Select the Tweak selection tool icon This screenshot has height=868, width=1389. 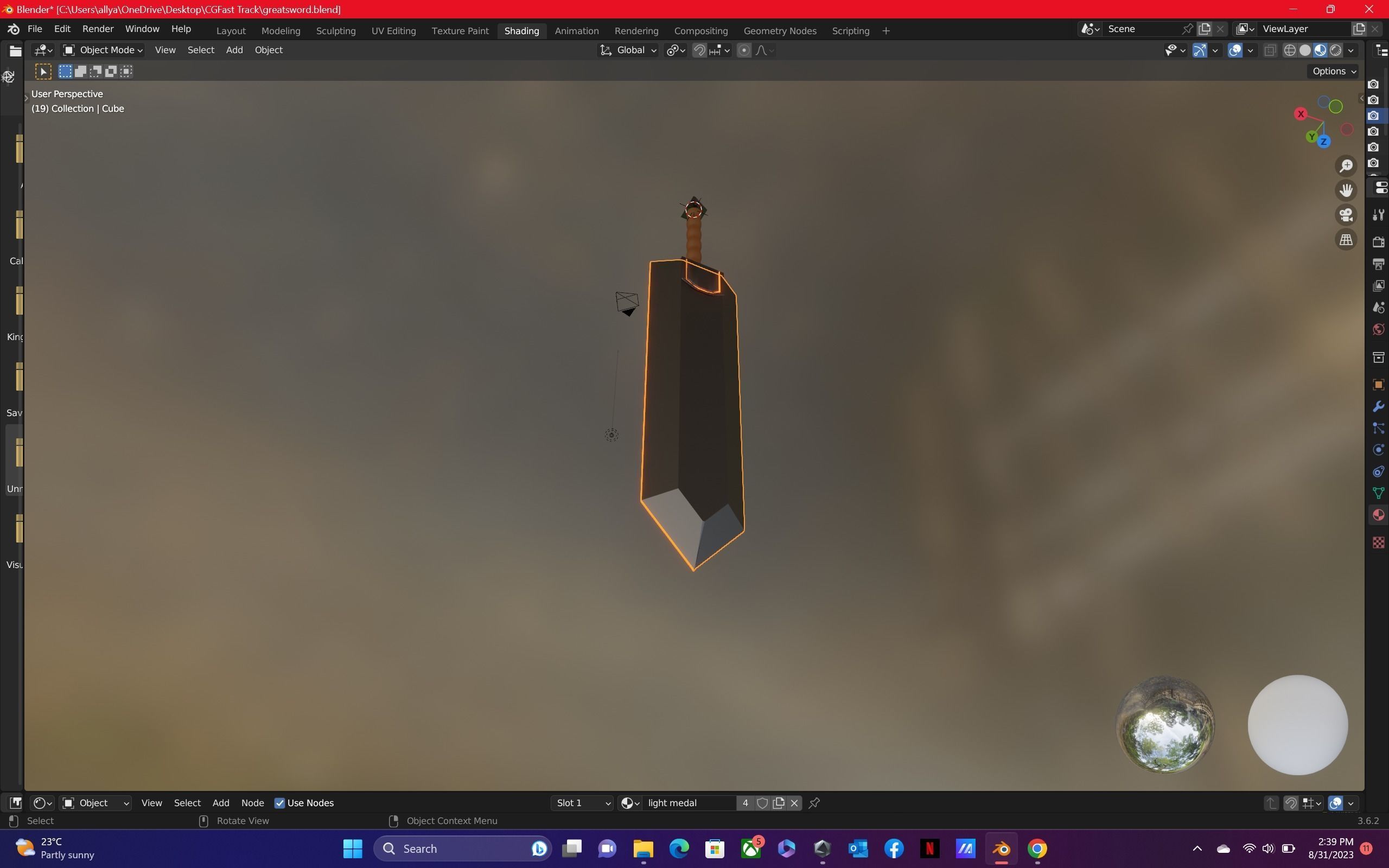pyautogui.click(x=43, y=71)
